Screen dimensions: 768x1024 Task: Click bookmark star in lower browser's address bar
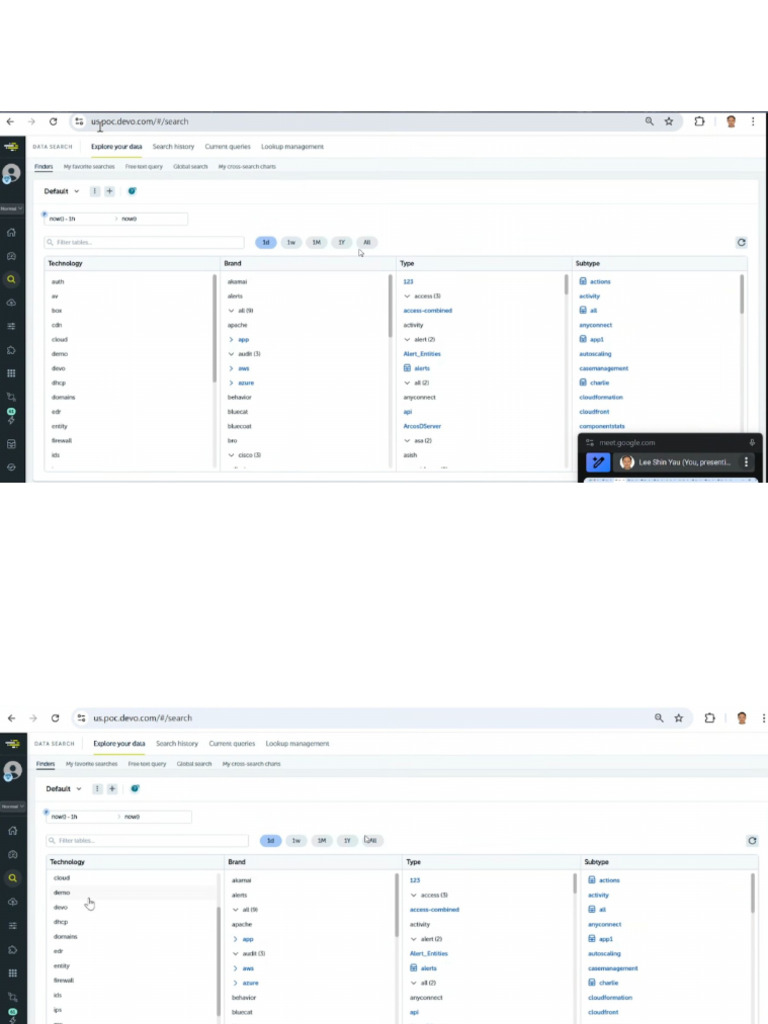click(678, 718)
